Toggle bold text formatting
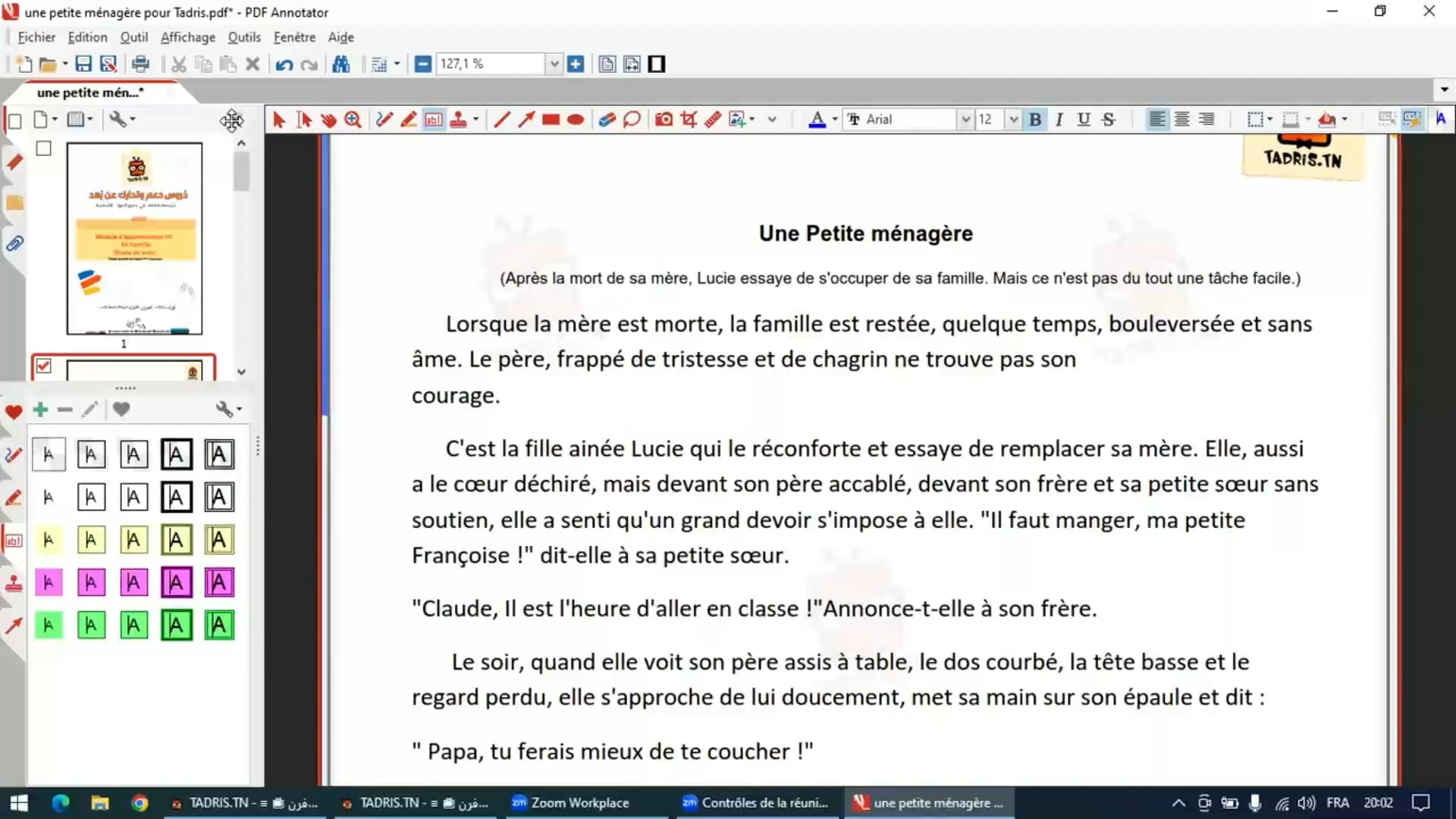 [x=1034, y=120]
